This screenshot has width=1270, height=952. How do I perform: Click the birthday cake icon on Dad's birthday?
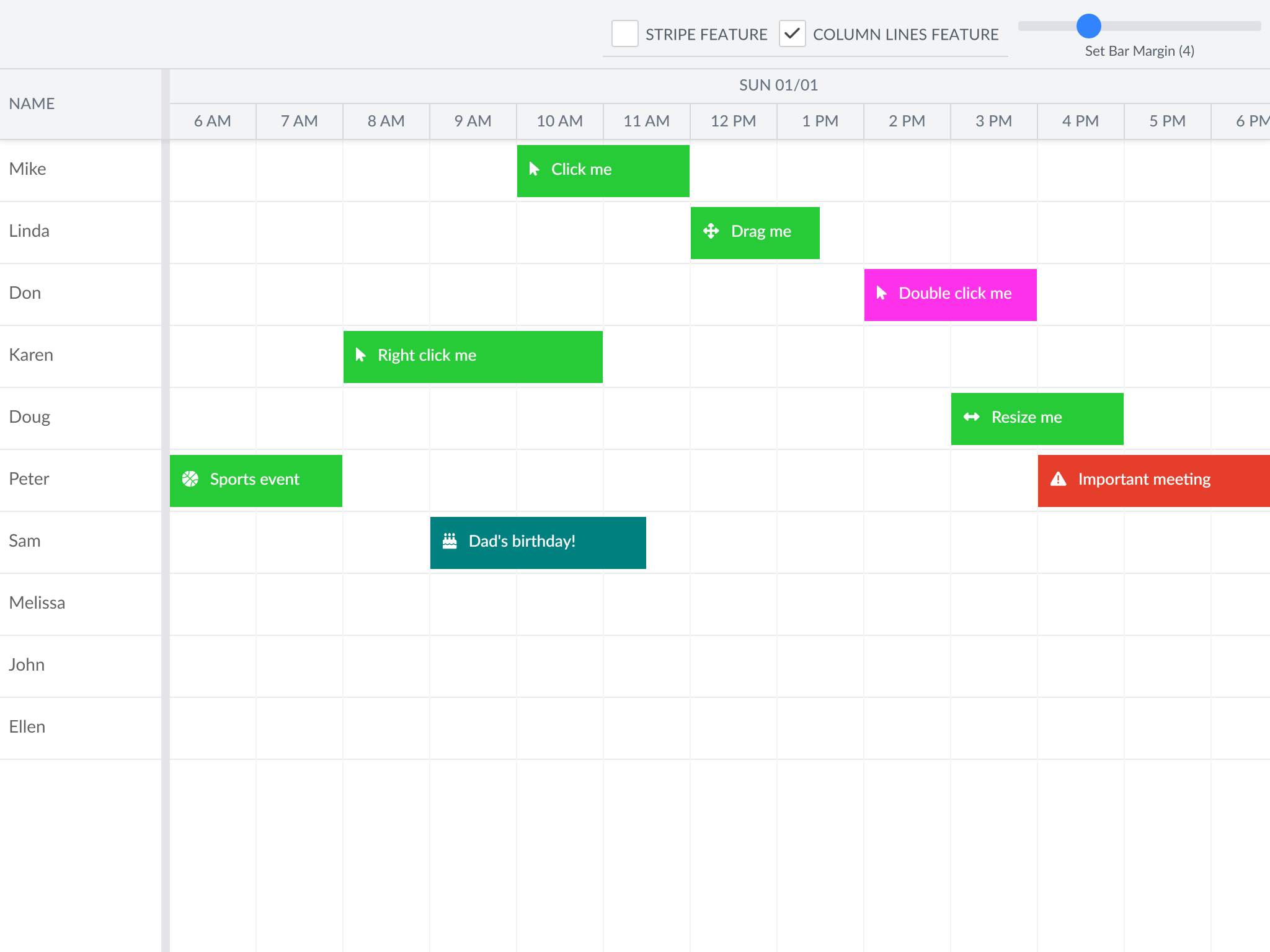coord(449,540)
